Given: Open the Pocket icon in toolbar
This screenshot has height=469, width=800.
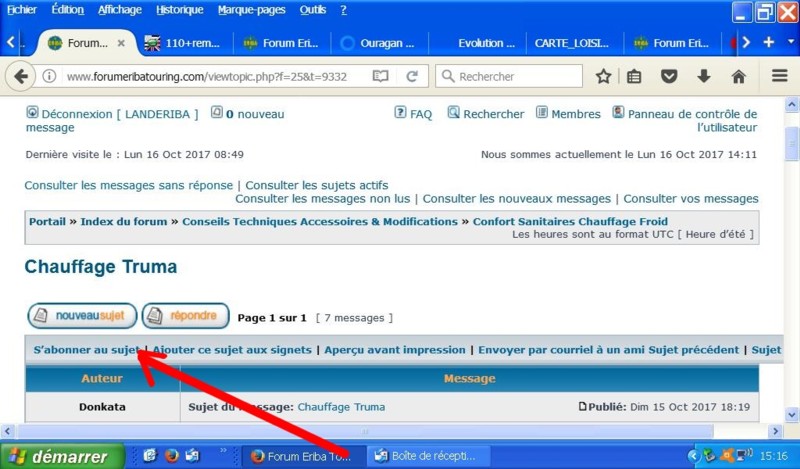Looking at the screenshot, I should coord(670,76).
